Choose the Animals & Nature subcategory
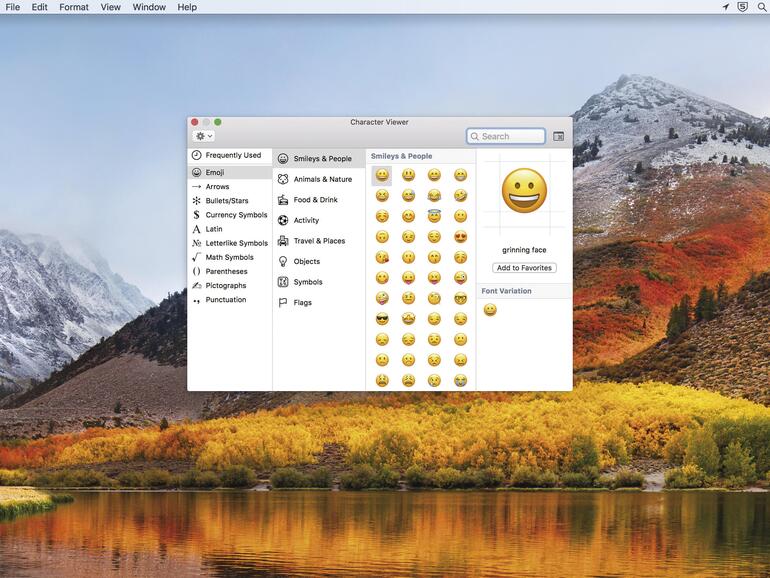The height and width of the screenshot is (578, 770). pos(319,179)
